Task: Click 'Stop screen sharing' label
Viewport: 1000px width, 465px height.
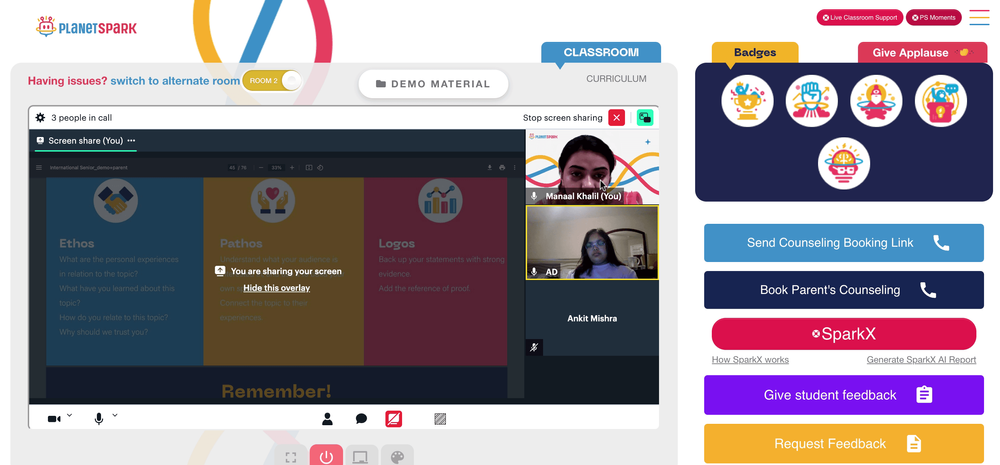Action: tap(562, 117)
